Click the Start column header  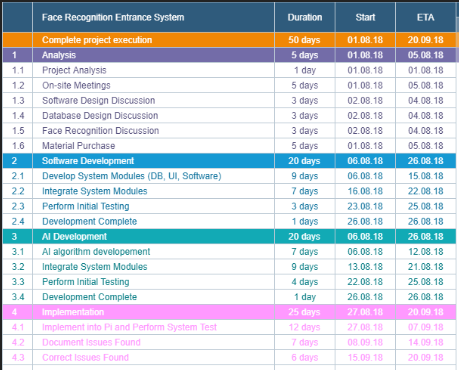click(x=365, y=17)
